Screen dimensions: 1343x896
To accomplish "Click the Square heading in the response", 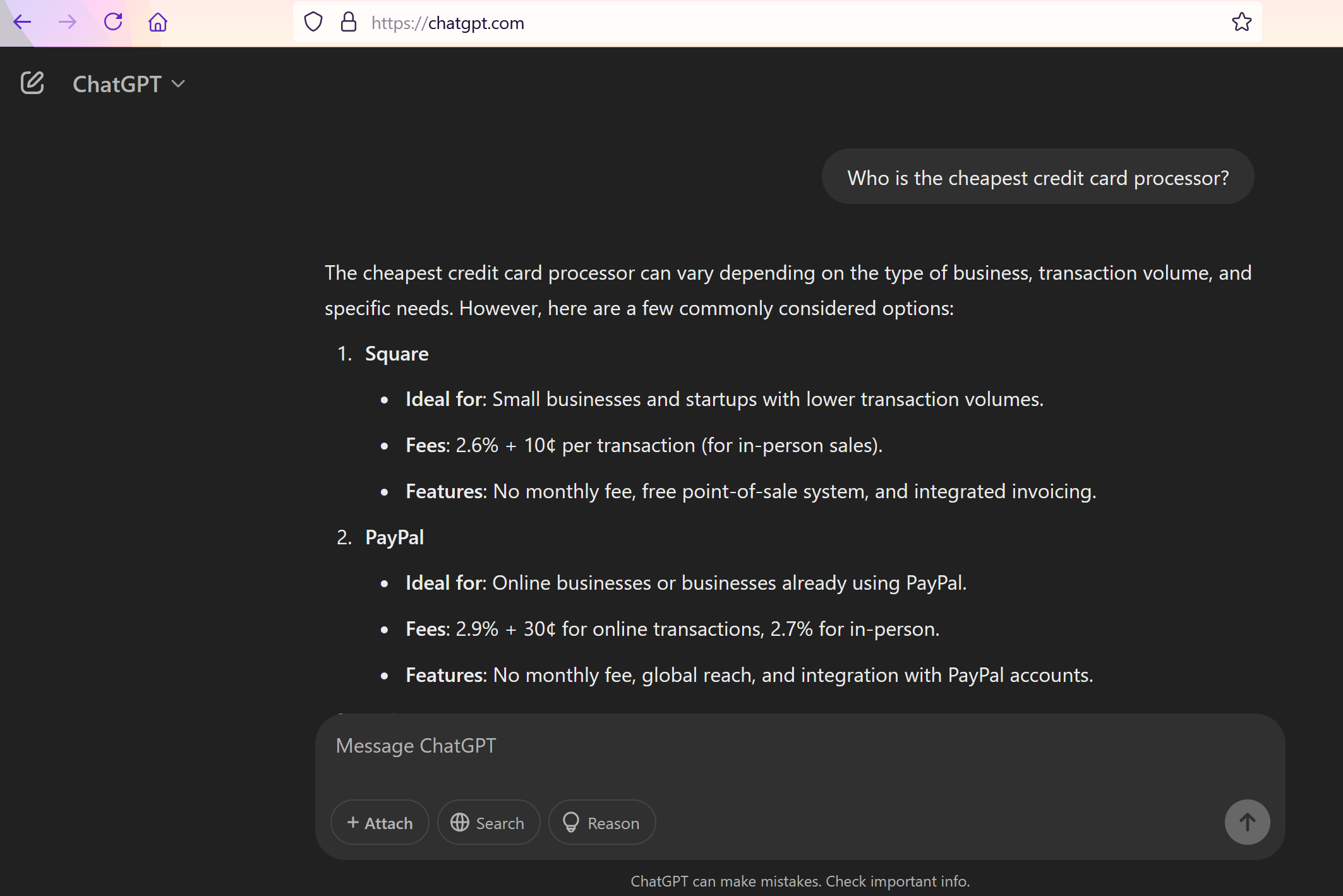I will tap(397, 354).
